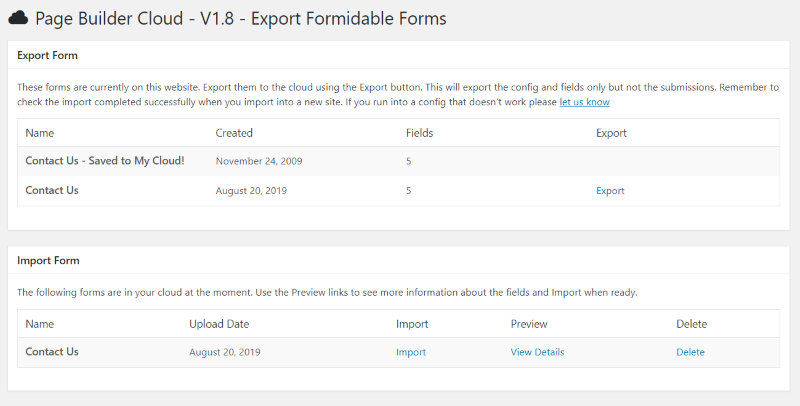The image size is (800, 406).
Task: Click the Name column header in Export table
Action: 40,133
